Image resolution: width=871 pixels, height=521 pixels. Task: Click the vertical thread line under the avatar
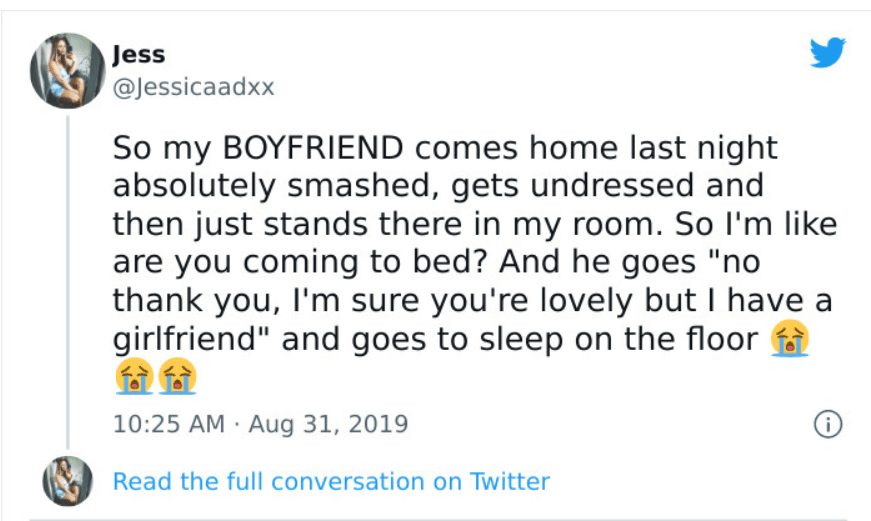68,280
